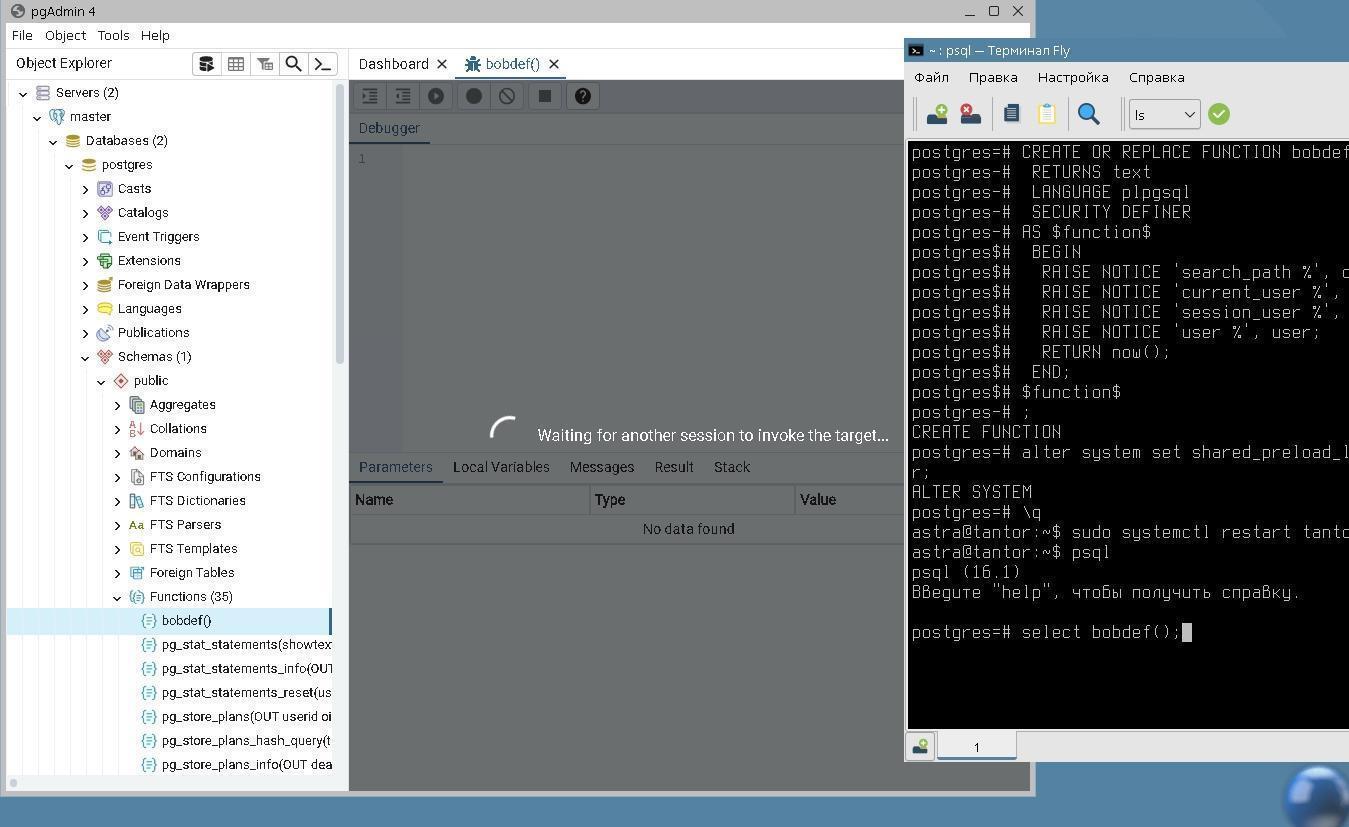The image size is (1349, 827).
Task: Switch to the Local Variables tab
Action: [501, 467]
